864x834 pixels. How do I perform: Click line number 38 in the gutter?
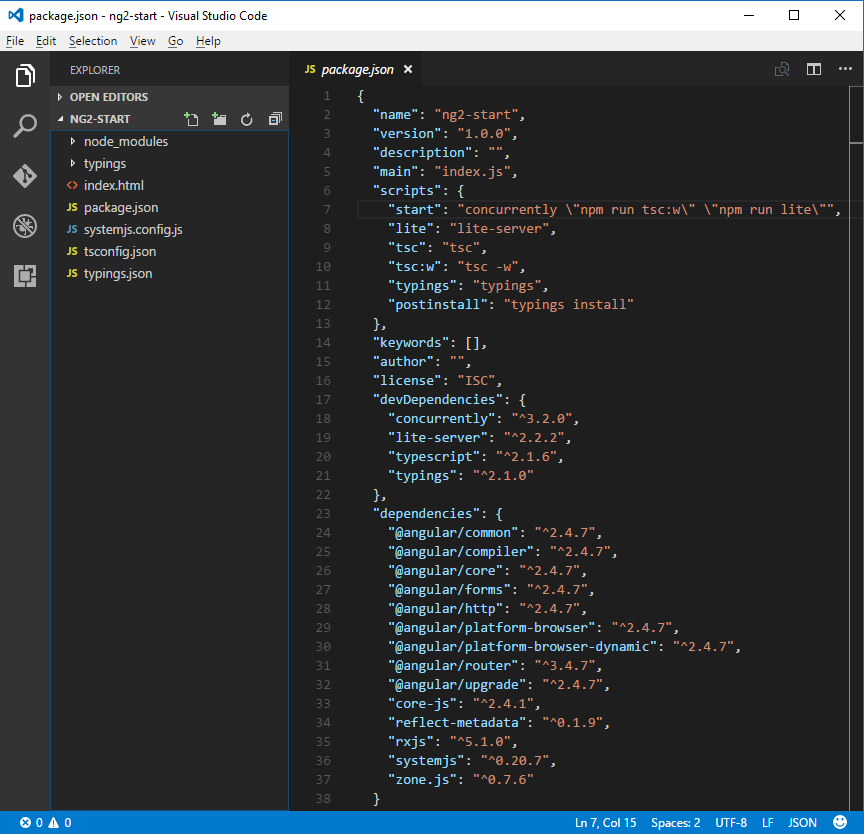pyautogui.click(x=323, y=798)
